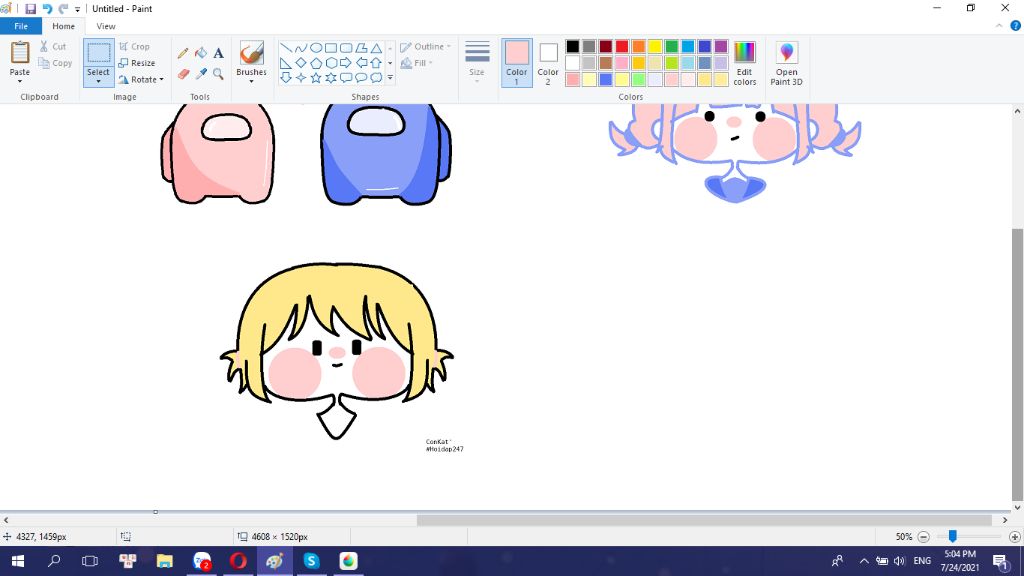Click Save icon in quick access toolbar

pyautogui.click(x=30, y=8)
